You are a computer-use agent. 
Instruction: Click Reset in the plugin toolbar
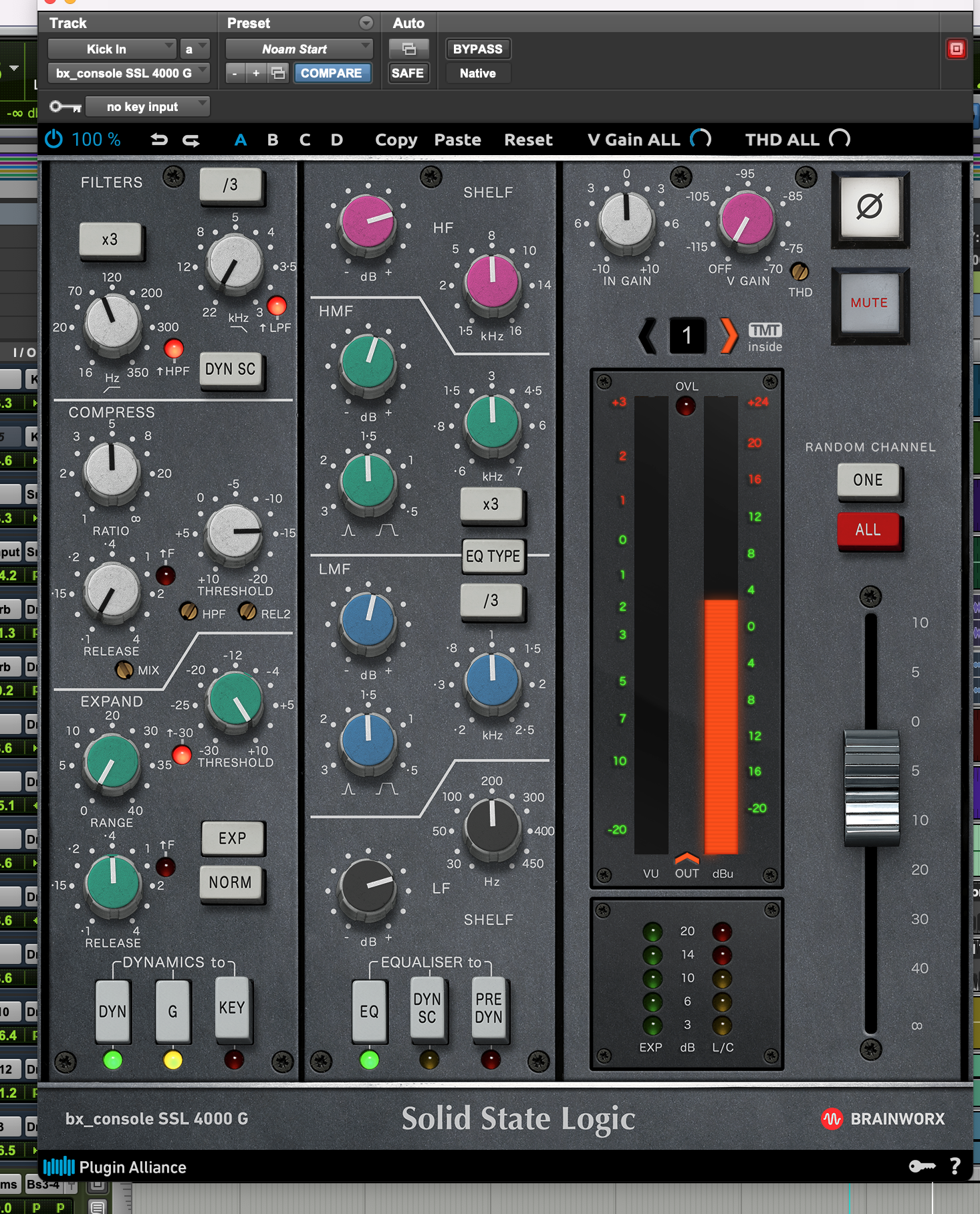[x=528, y=140]
